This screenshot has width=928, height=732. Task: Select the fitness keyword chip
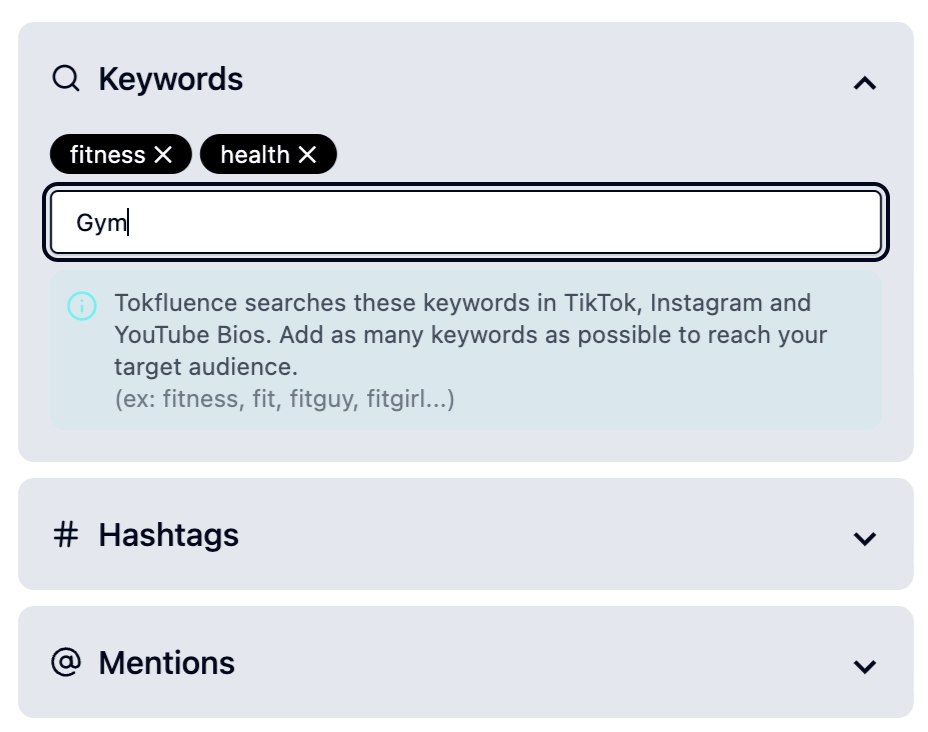[110, 154]
